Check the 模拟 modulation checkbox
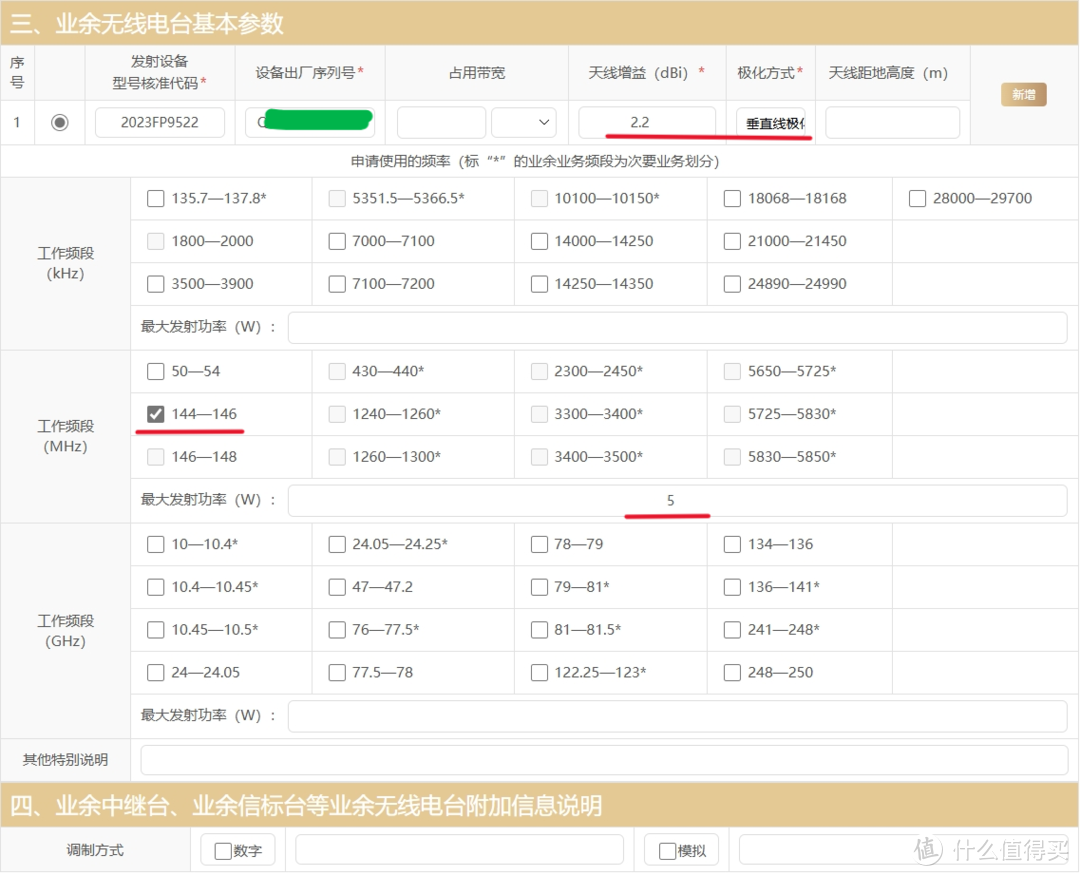1080x876 pixels. tap(666, 849)
